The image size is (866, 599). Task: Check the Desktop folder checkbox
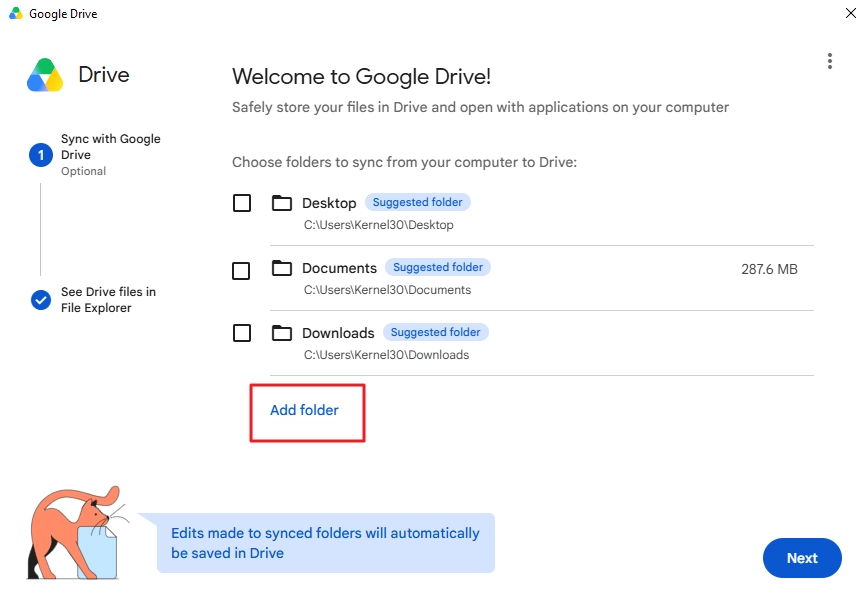tap(242, 203)
